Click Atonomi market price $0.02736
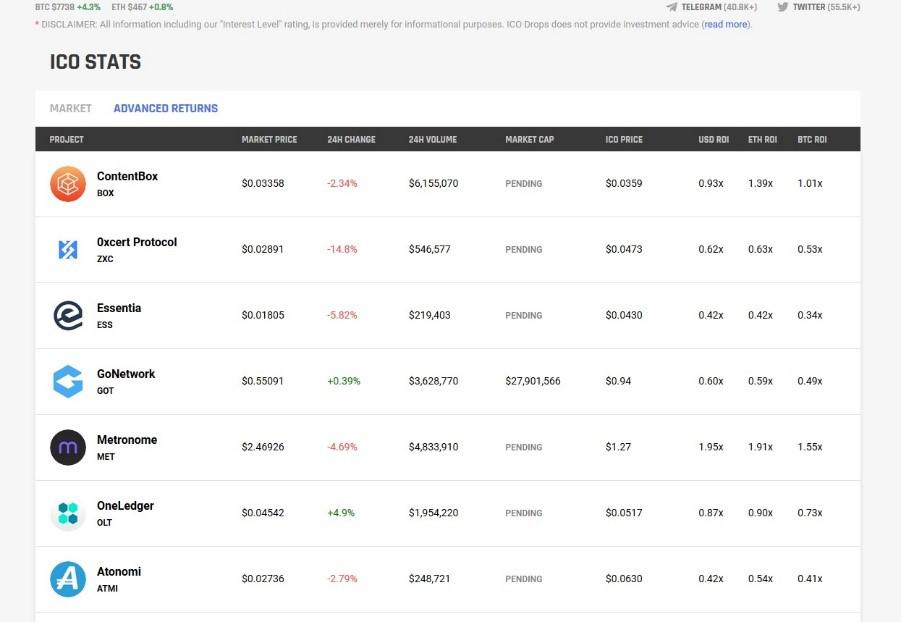Viewport: 901px width, 622px height. click(263, 578)
